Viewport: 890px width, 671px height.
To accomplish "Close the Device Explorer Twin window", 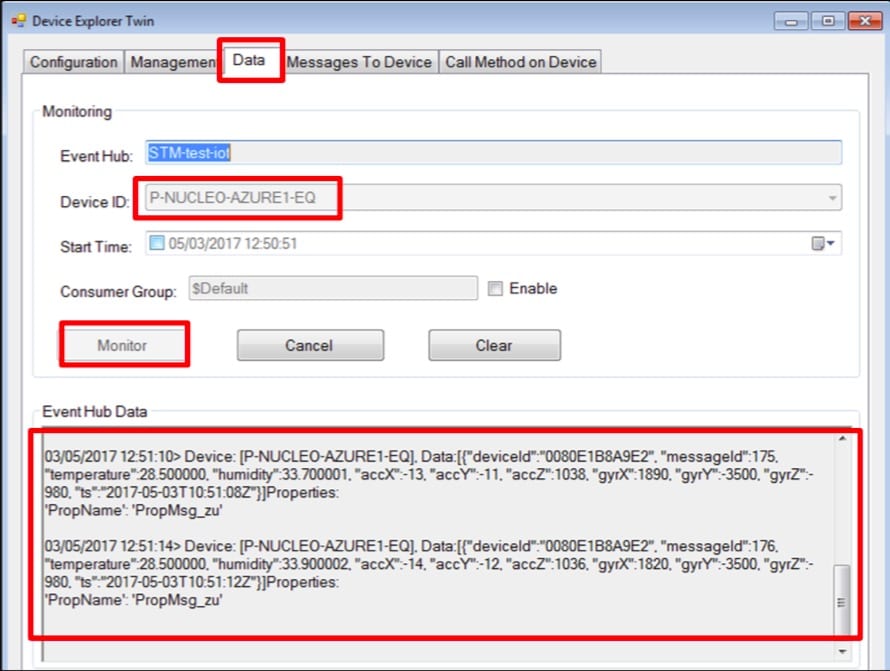I will click(x=859, y=20).
